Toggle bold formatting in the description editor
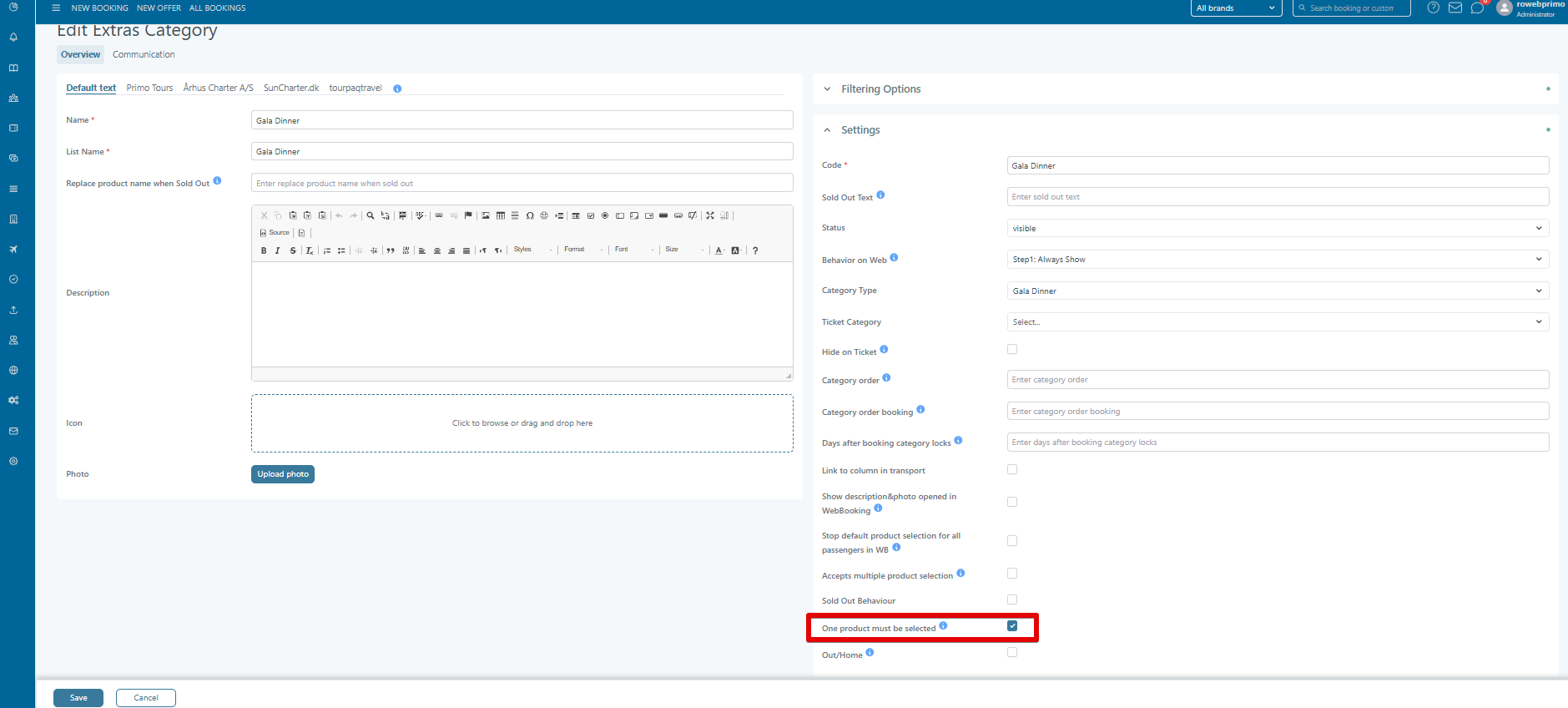Image resolution: width=1568 pixels, height=708 pixels. coord(264,250)
